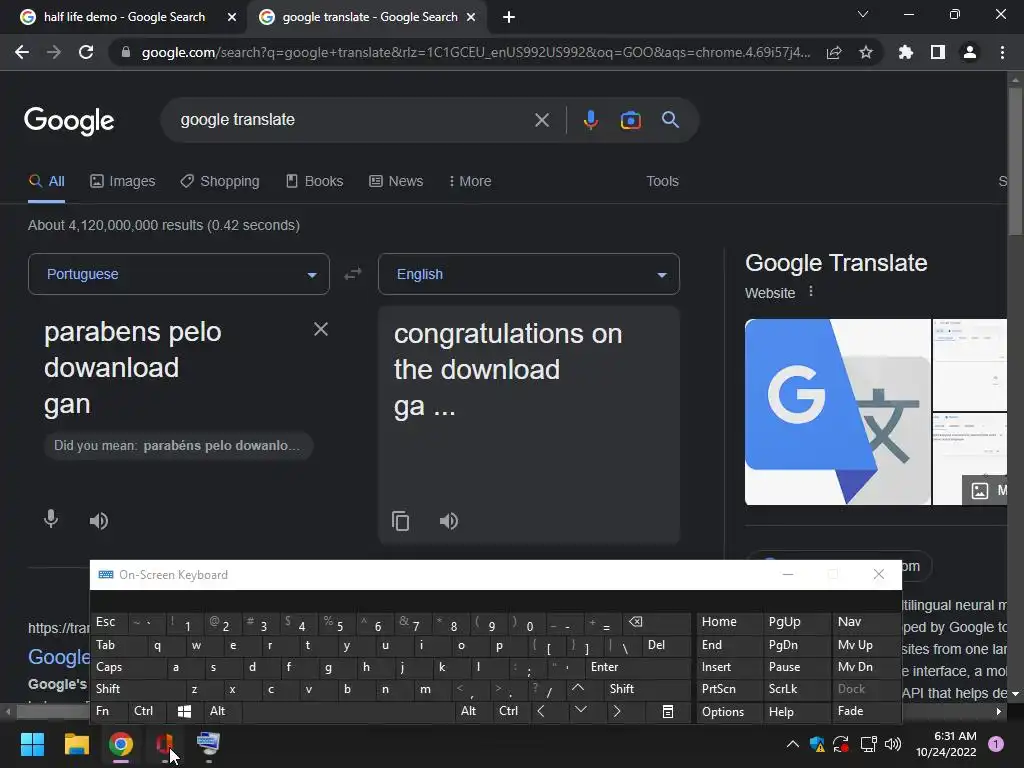Start voice search with microphone icon
Viewport: 1024px width, 768px height.
coord(590,120)
